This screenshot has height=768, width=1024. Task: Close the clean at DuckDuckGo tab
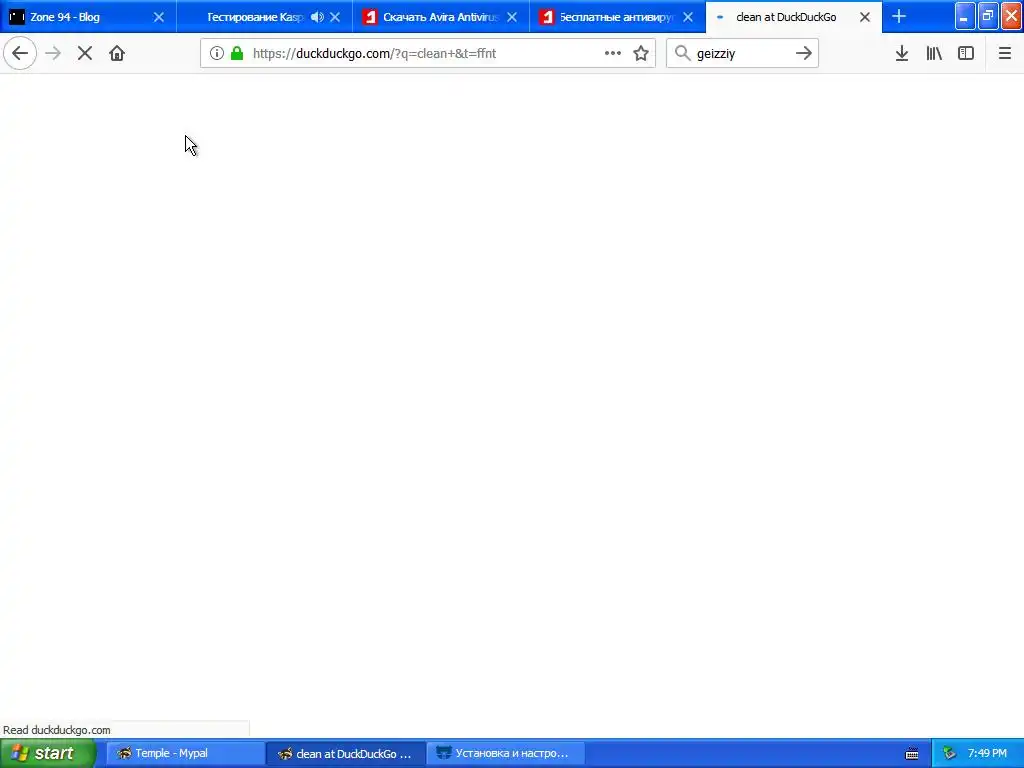click(x=865, y=17)
